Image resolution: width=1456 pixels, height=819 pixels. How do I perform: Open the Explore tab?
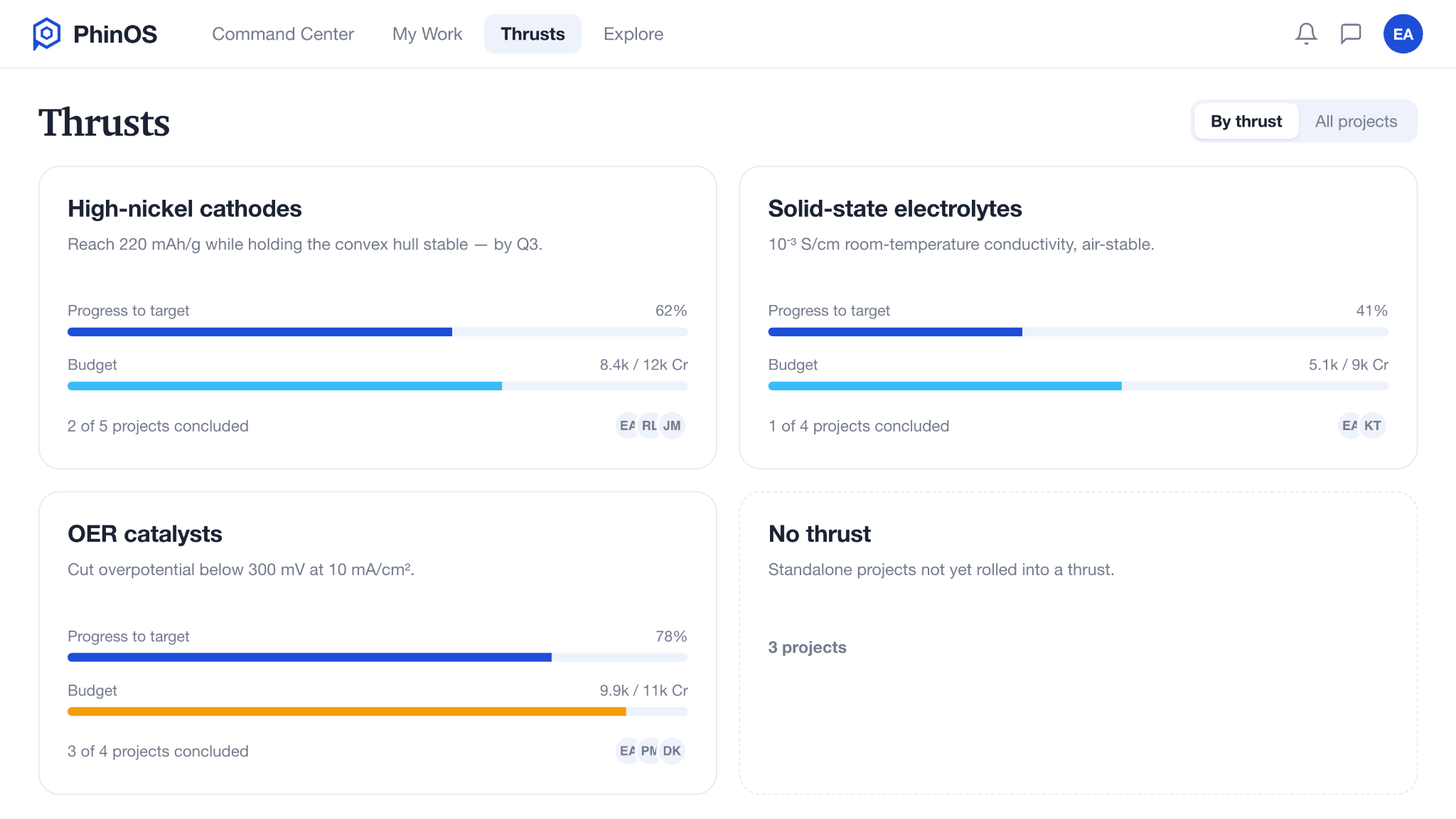pos(633,34)
